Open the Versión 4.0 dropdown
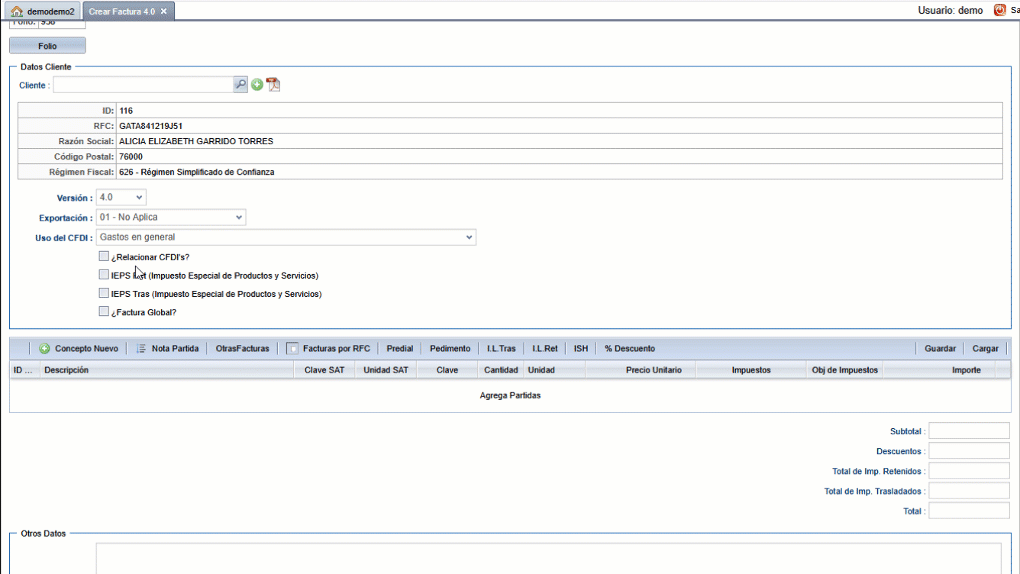This screenshot has height=574, width=1020. click(x=121, y=198)
